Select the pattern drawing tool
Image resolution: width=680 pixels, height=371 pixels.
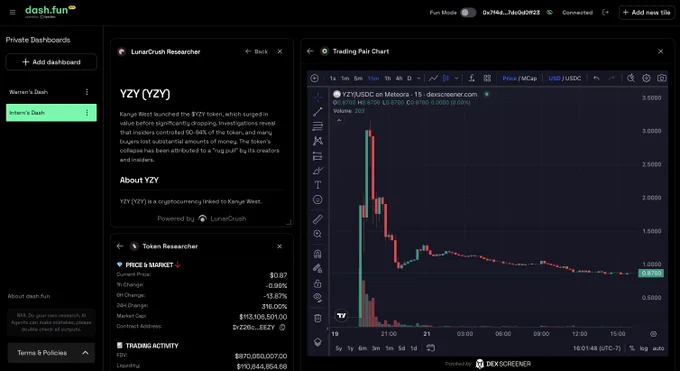click(318, 141)
